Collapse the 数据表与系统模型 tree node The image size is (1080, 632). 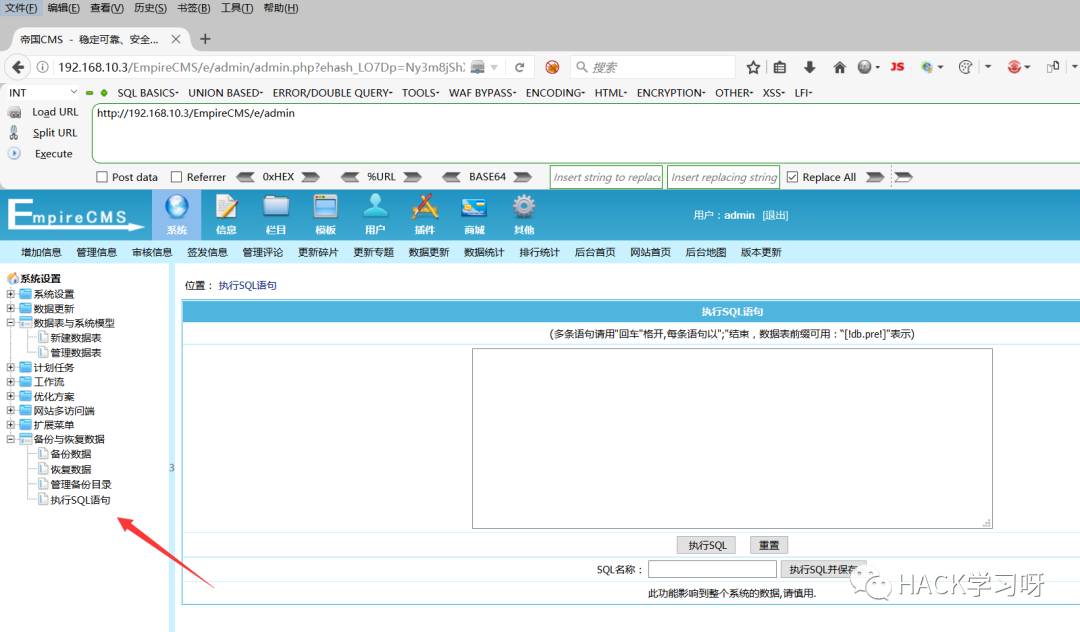10,322
